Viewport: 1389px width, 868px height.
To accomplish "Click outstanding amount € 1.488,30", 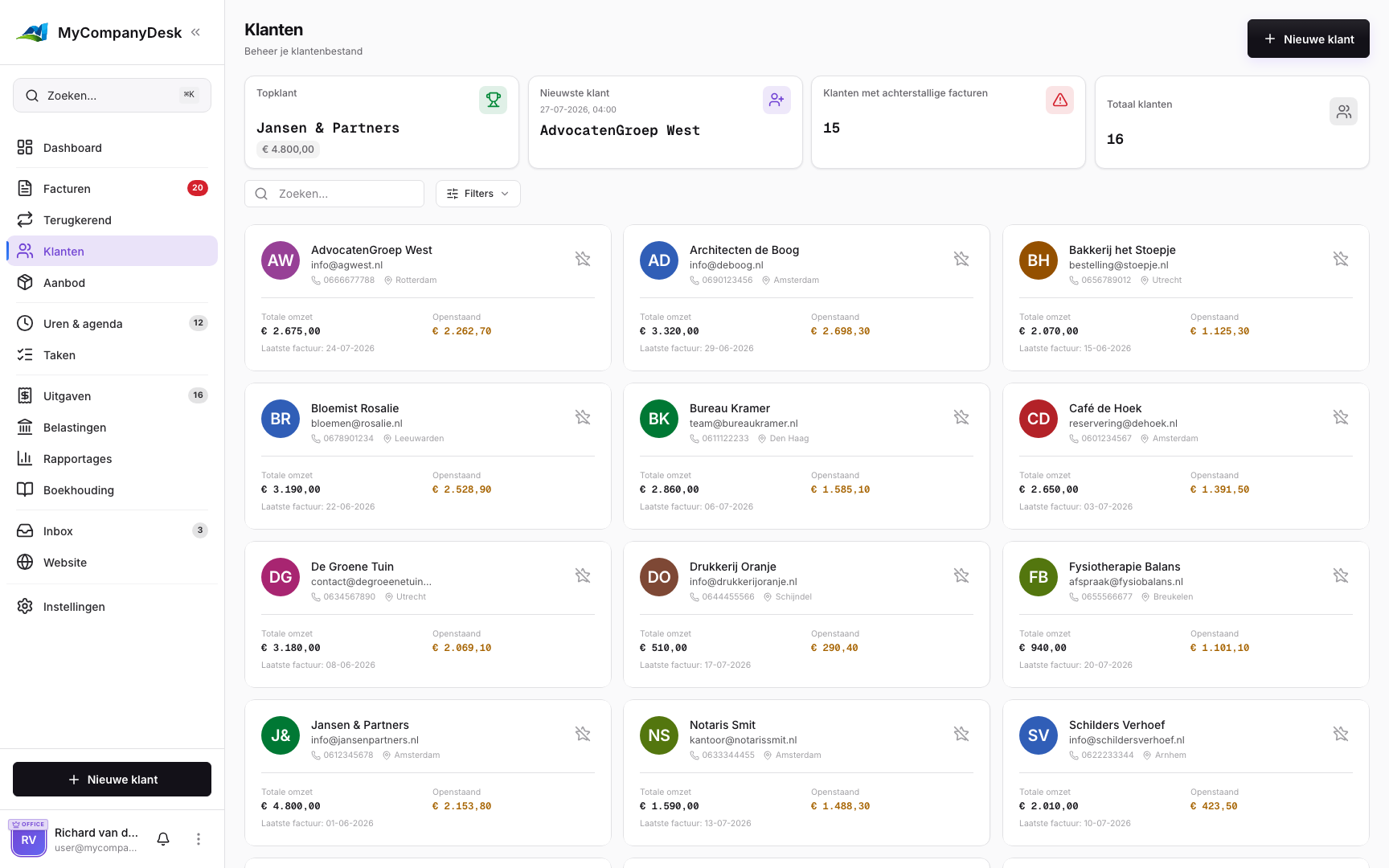I will click(x=840, y=806).
